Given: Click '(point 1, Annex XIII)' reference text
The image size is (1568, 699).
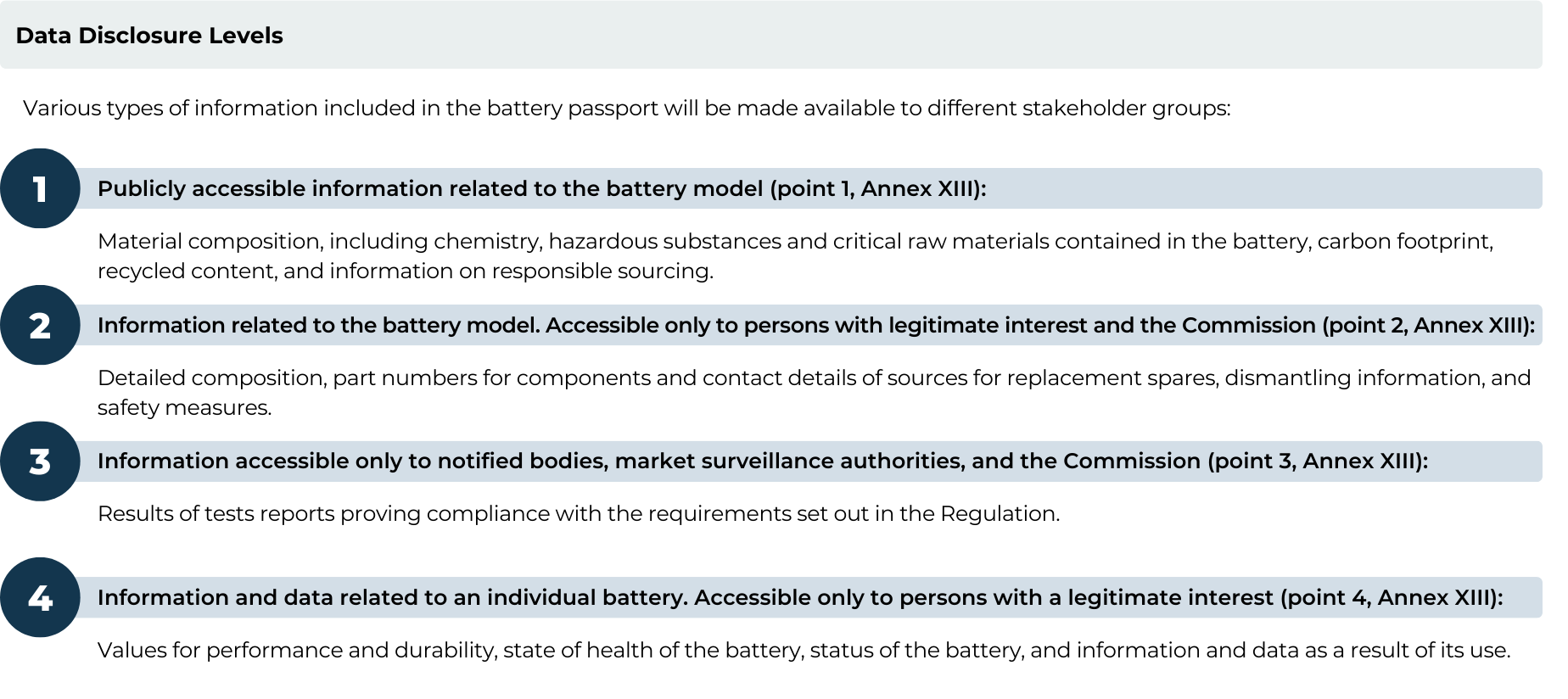Looking at the screenshot, I should point(878,189).
